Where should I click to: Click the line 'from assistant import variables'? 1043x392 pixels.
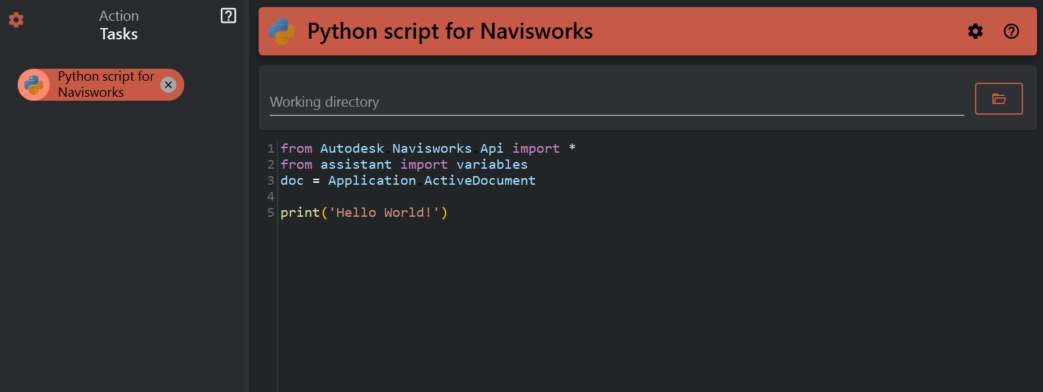tap(404, 164)
